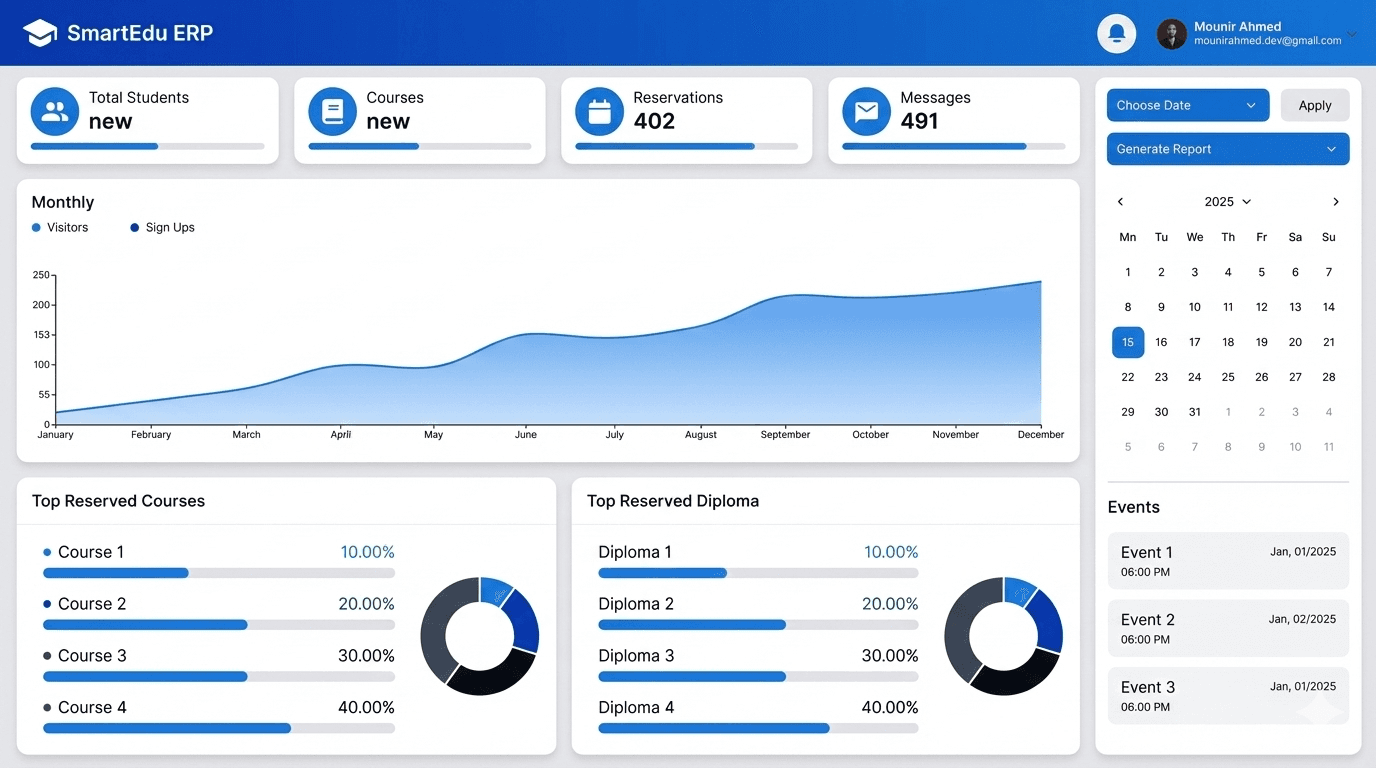
Task: Open the 2025 year selector
Action: point(1227,201)
